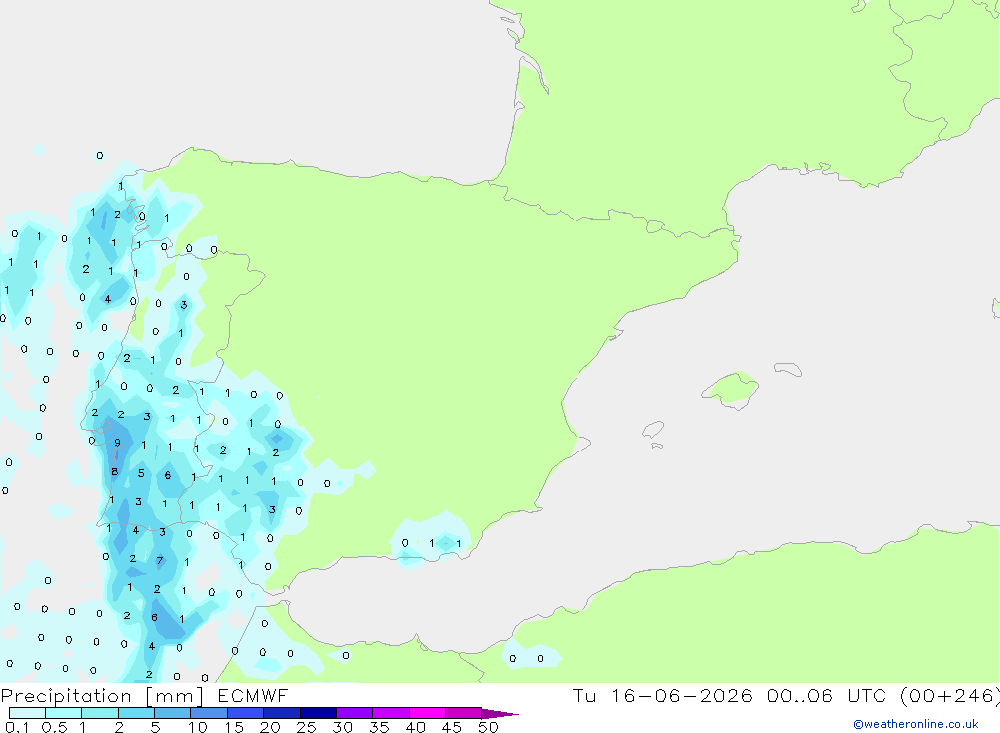Click the '(00+246)' forecast offset text
The height and width of the screenshot is (733, 1000).
(x=950, y=696)
